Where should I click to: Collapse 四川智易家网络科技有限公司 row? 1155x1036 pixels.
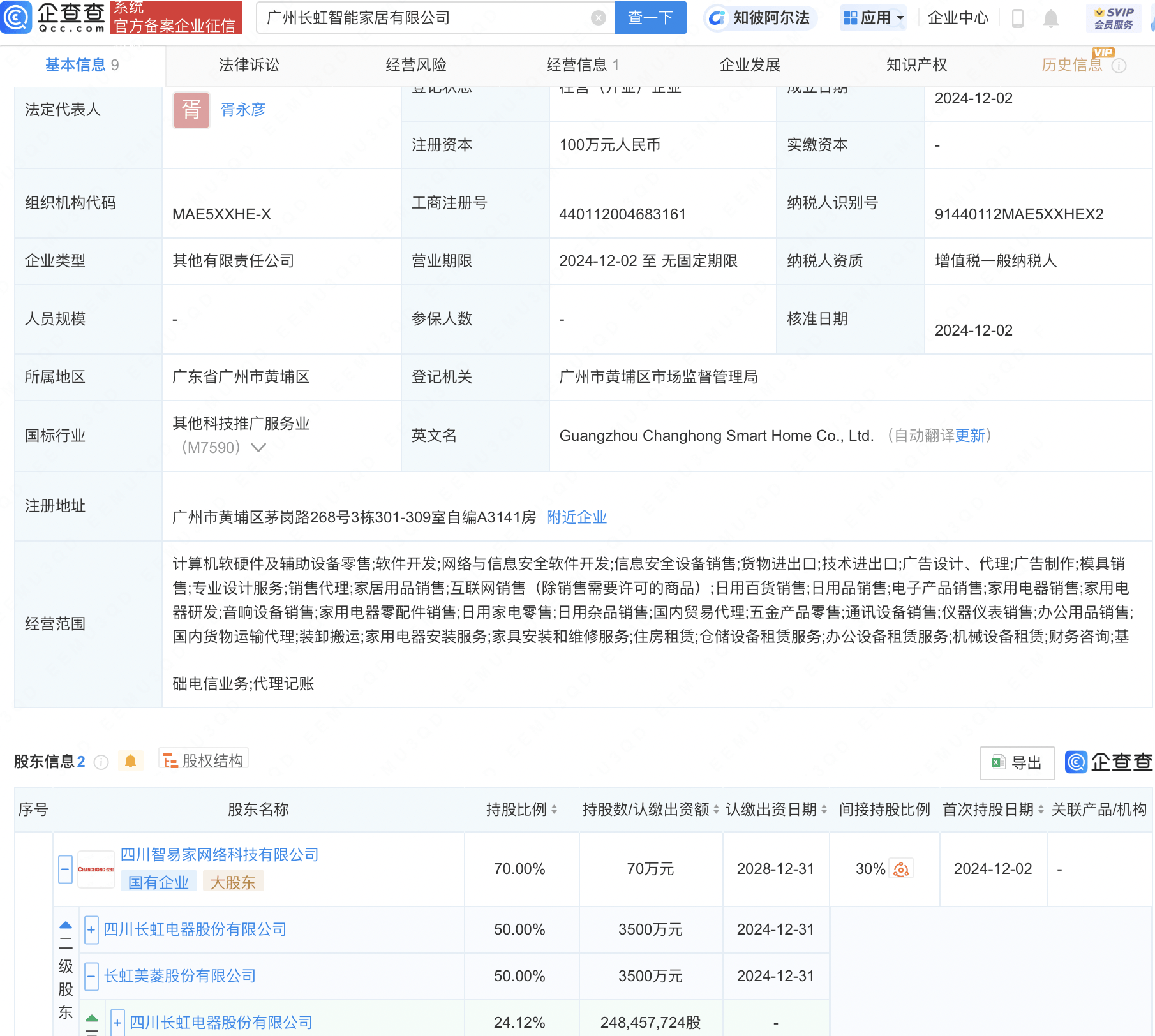[x=65, y=870]
